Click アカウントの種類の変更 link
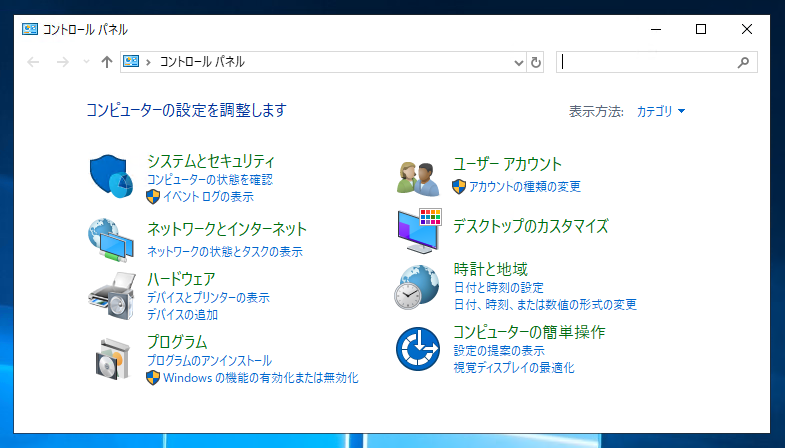This screenshot has height=448, width=785. (525, 187)
